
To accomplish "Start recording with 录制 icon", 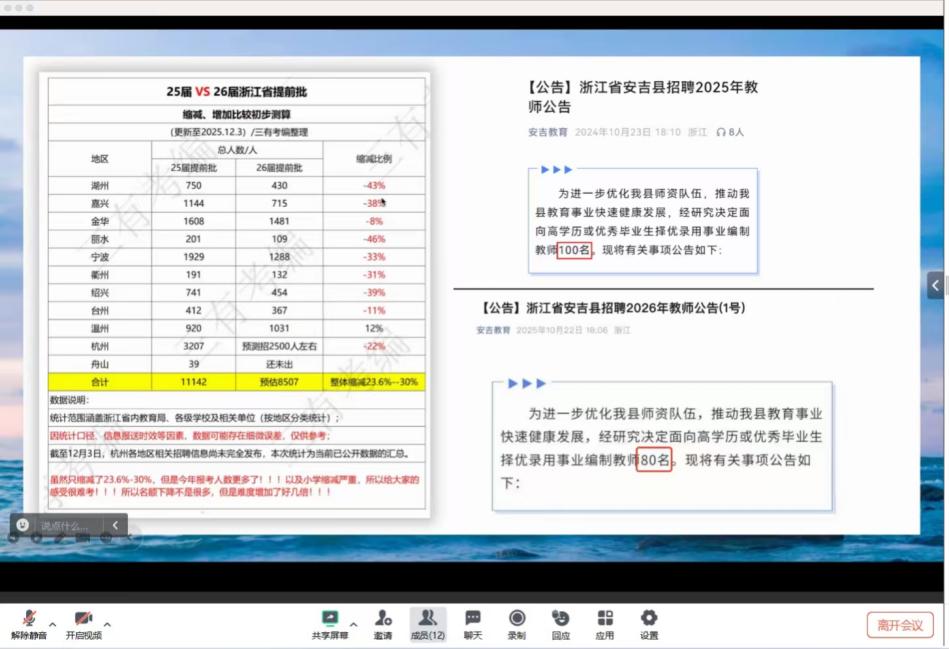I will click(517, 624).
